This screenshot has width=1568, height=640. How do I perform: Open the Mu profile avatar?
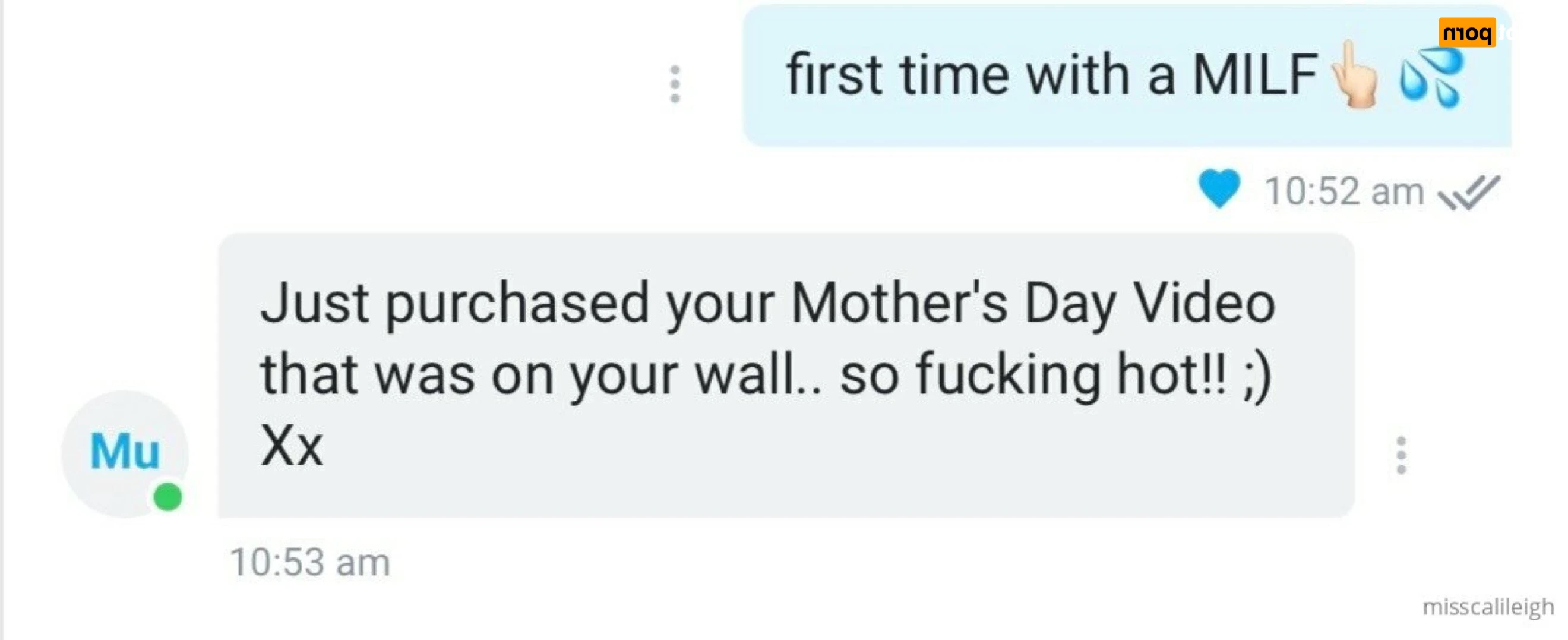125,452
